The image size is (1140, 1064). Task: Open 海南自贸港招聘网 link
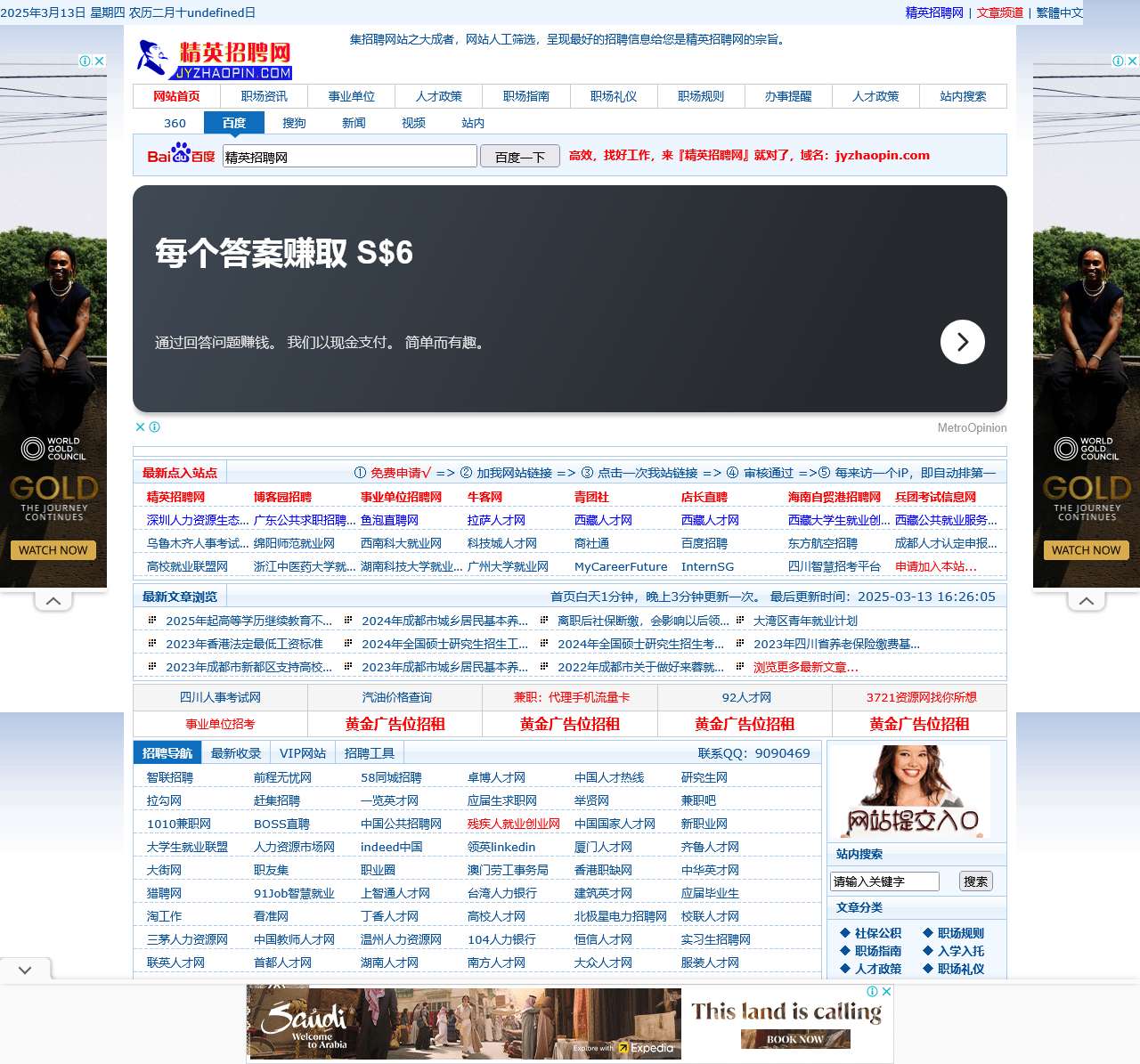point(835,497)
